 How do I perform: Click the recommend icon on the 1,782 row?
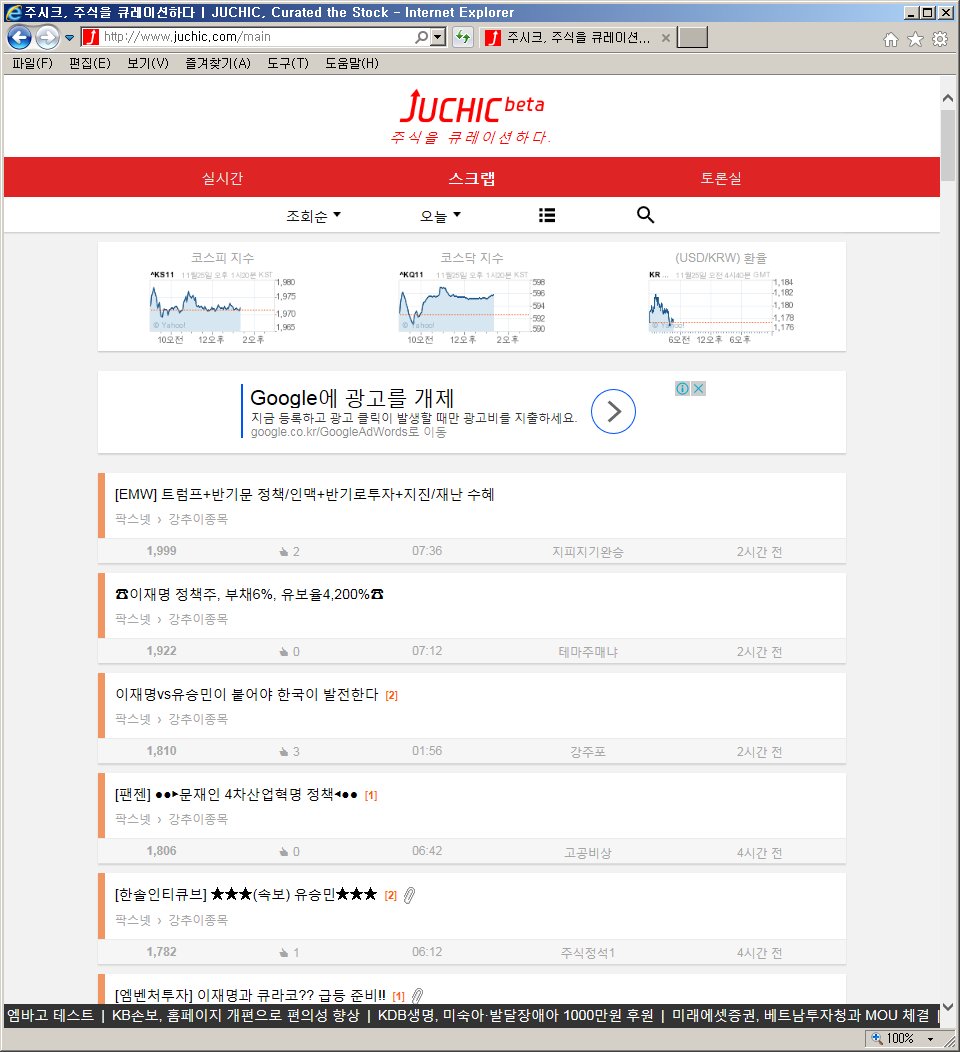(284, 952)
